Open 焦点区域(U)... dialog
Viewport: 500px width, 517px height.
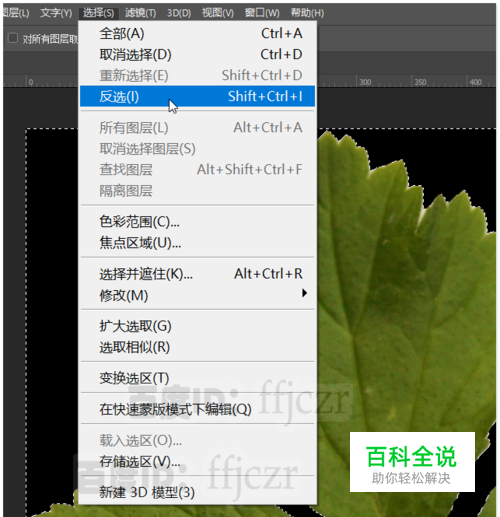pos(197,243)
